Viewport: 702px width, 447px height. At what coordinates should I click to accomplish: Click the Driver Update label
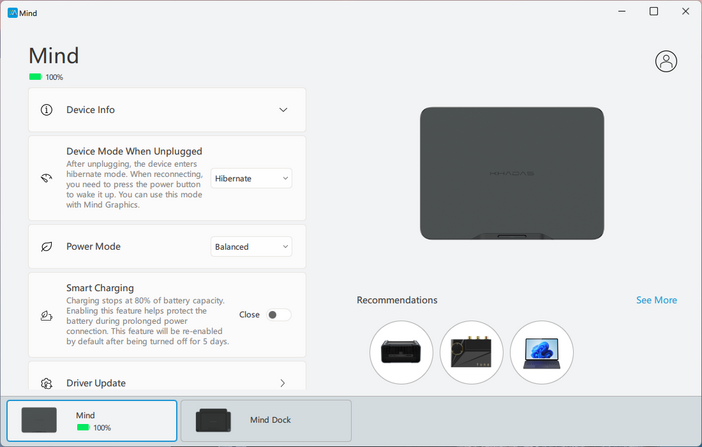(96, 383)
